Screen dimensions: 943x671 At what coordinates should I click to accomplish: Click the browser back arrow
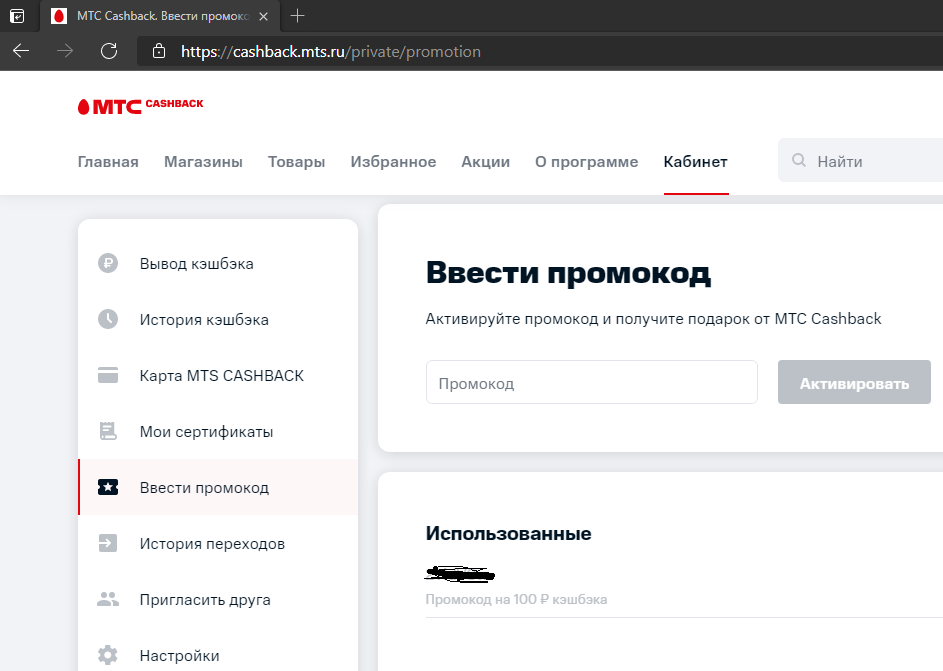tap(21, 51)
